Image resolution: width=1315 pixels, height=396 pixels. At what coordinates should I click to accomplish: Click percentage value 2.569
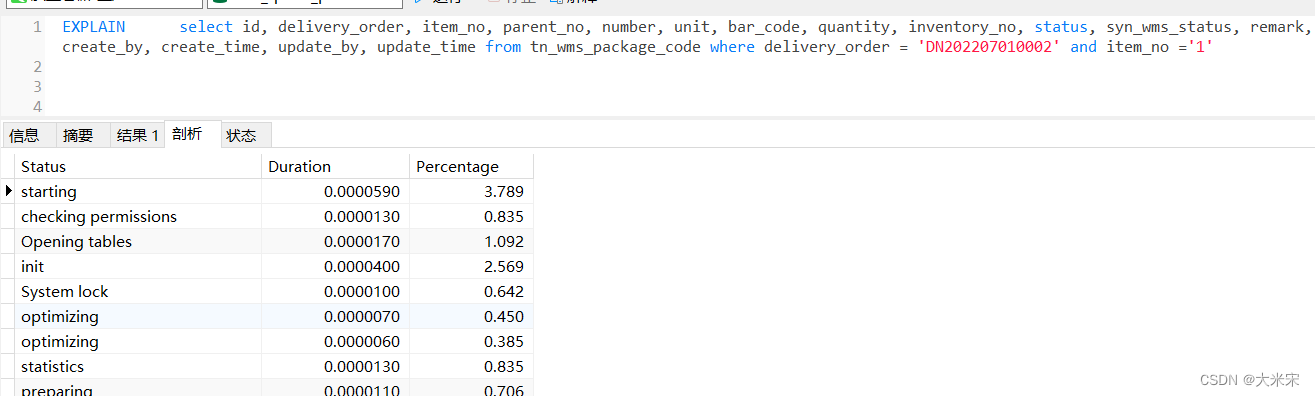pyautogui.click(x=504, y=266)
